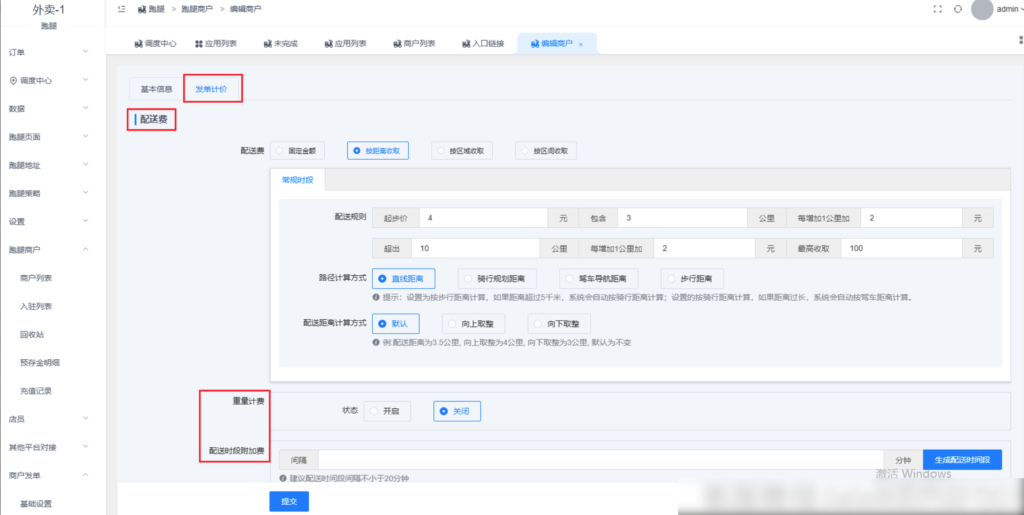Viewport: 1024px width, 515px height.
Task: Select 向下取整 rounding option
Action: [x=559, y=323]
